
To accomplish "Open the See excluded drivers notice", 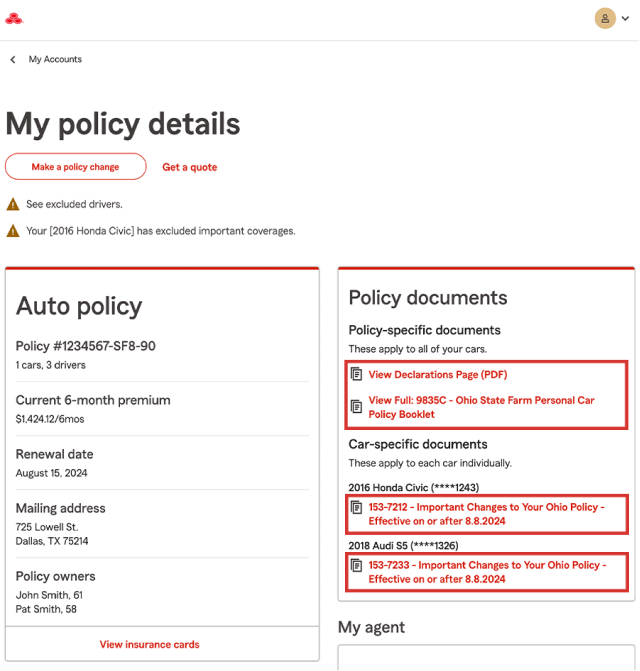I will (x=74, y=204).
